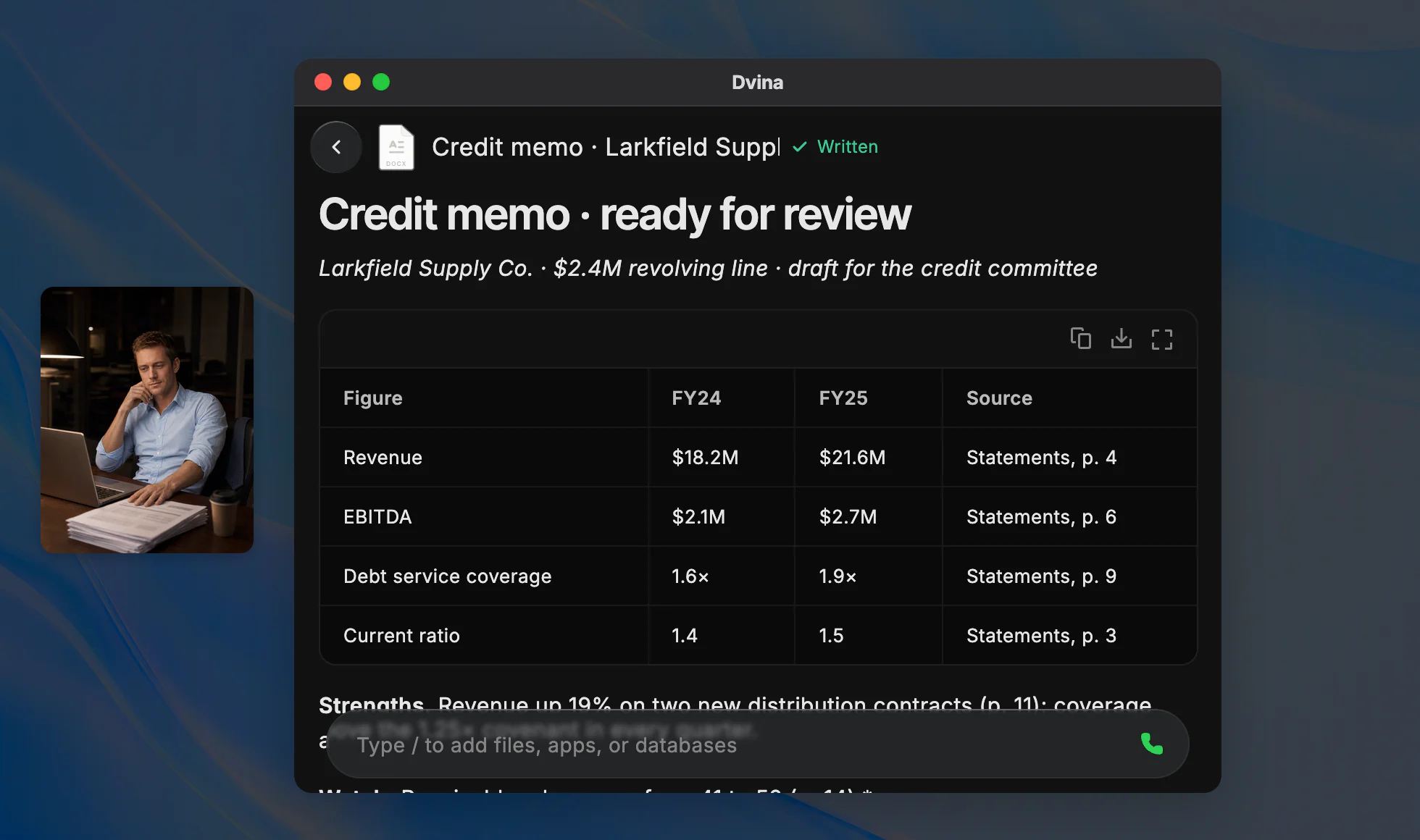The width and height of the screenshot is (1420, 840).
Task: Copy the table with the copy icon
Action: pos(1081,338)
